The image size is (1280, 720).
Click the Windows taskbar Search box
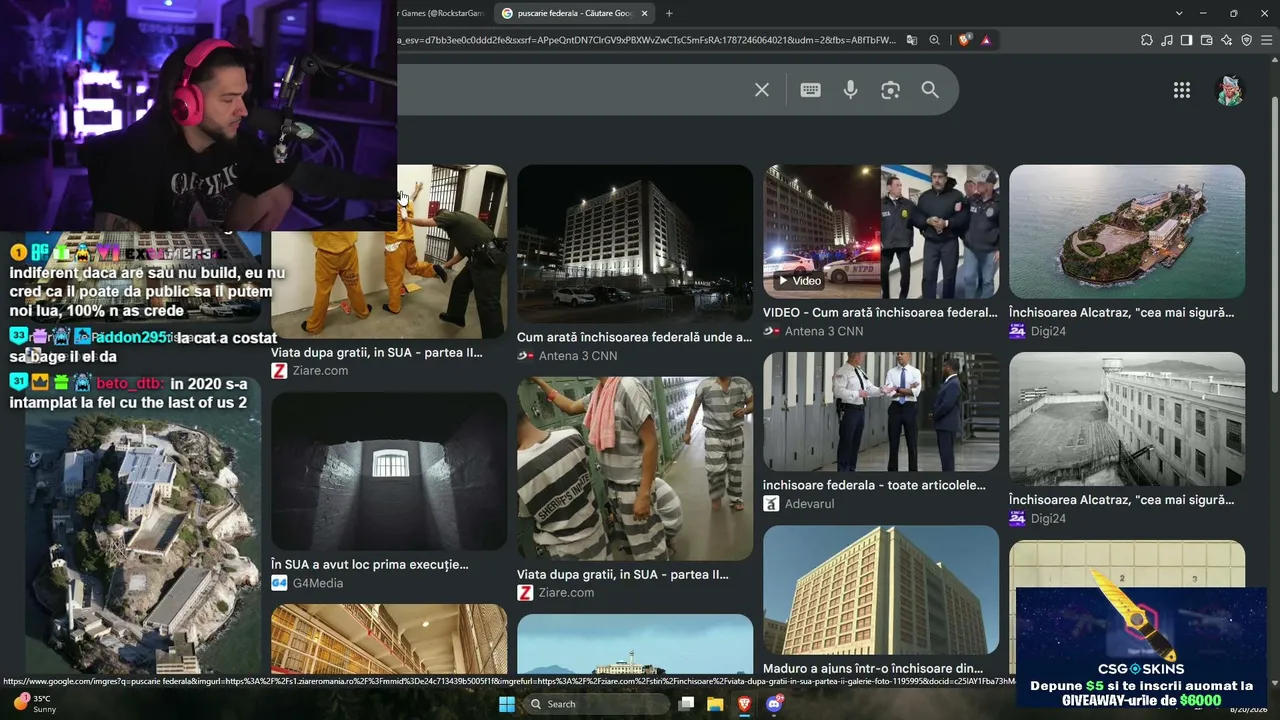[x=597, y=704]
